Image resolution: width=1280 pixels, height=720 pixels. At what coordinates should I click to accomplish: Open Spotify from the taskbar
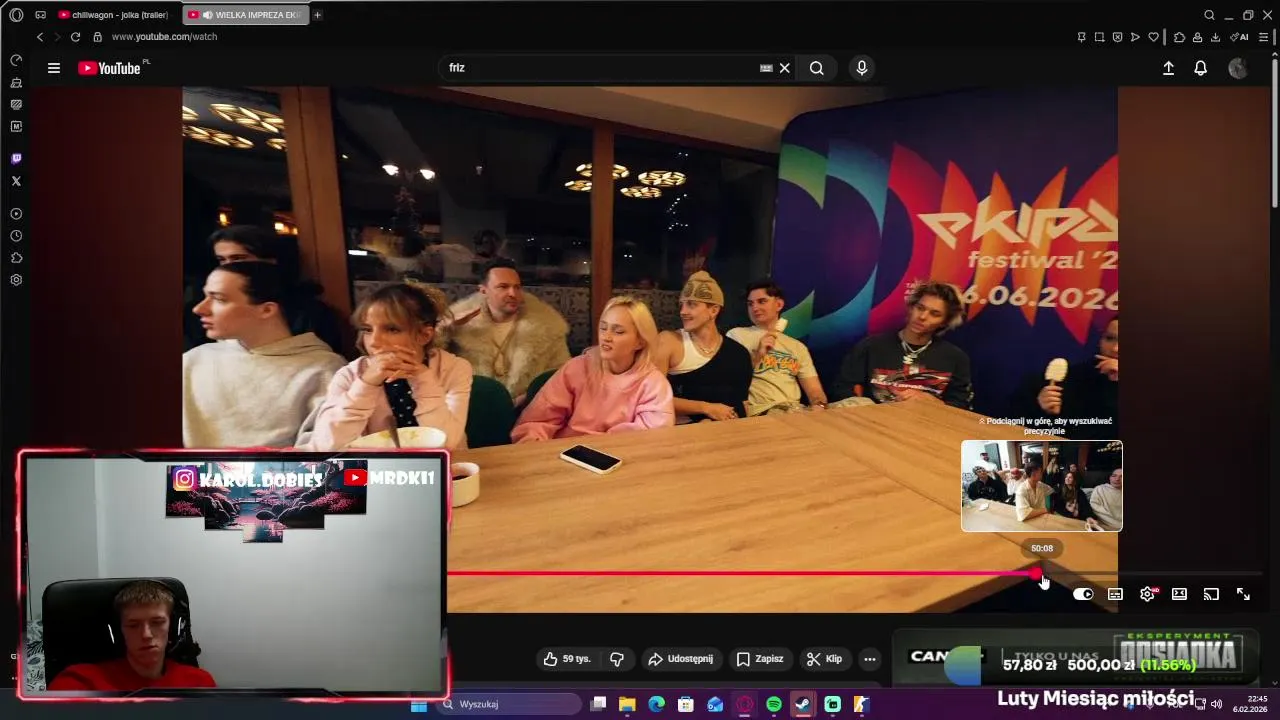click(774, 705)
